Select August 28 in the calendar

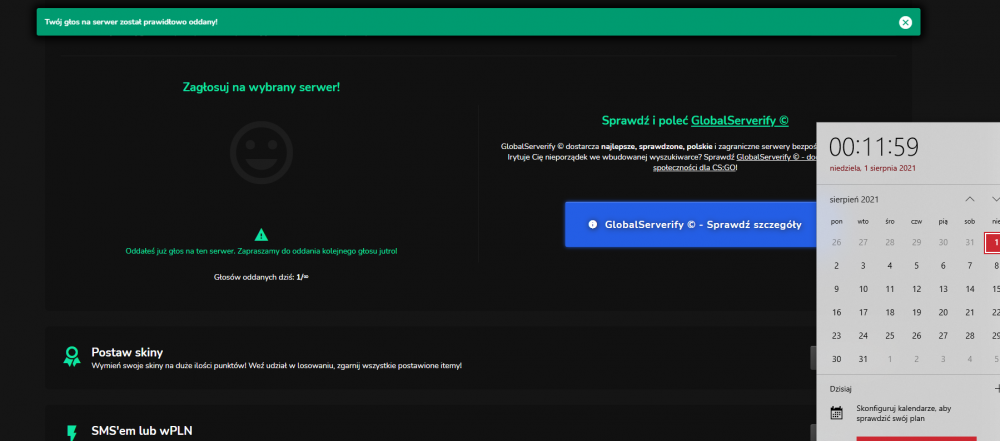point(970,336)
